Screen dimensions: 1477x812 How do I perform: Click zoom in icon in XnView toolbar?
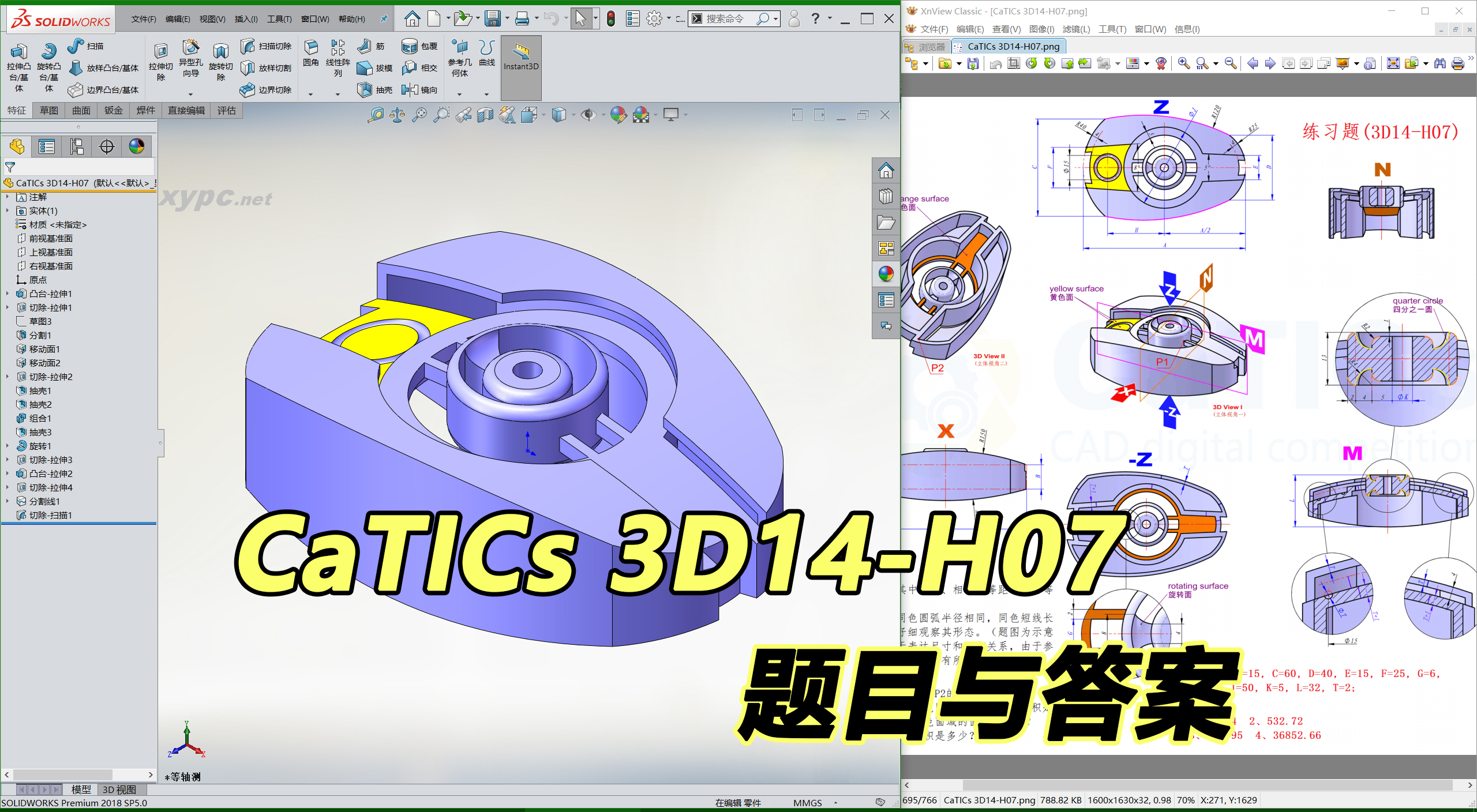tap(1184, 63)
